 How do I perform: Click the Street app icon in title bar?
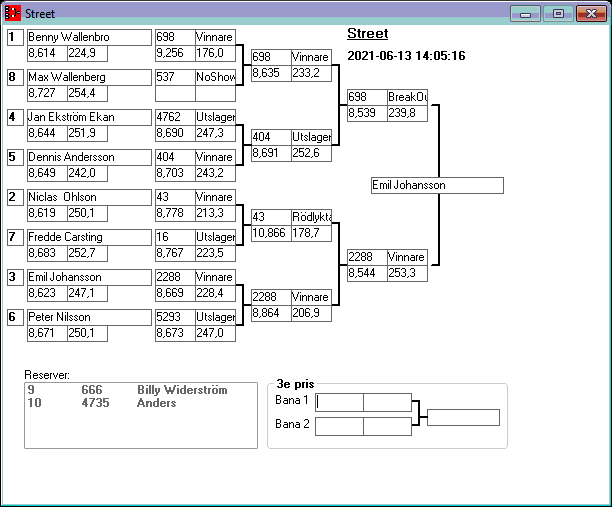[x=12, y=14]
